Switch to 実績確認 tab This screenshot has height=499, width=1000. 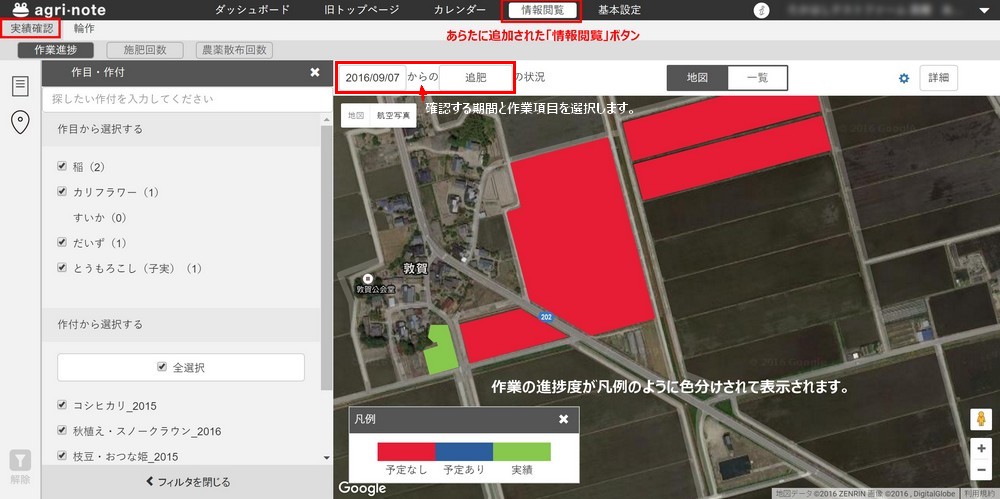point(31,29)
